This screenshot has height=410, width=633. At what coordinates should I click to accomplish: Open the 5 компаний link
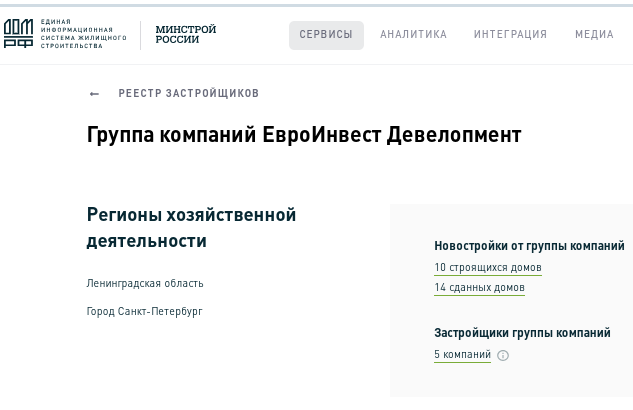462,355
